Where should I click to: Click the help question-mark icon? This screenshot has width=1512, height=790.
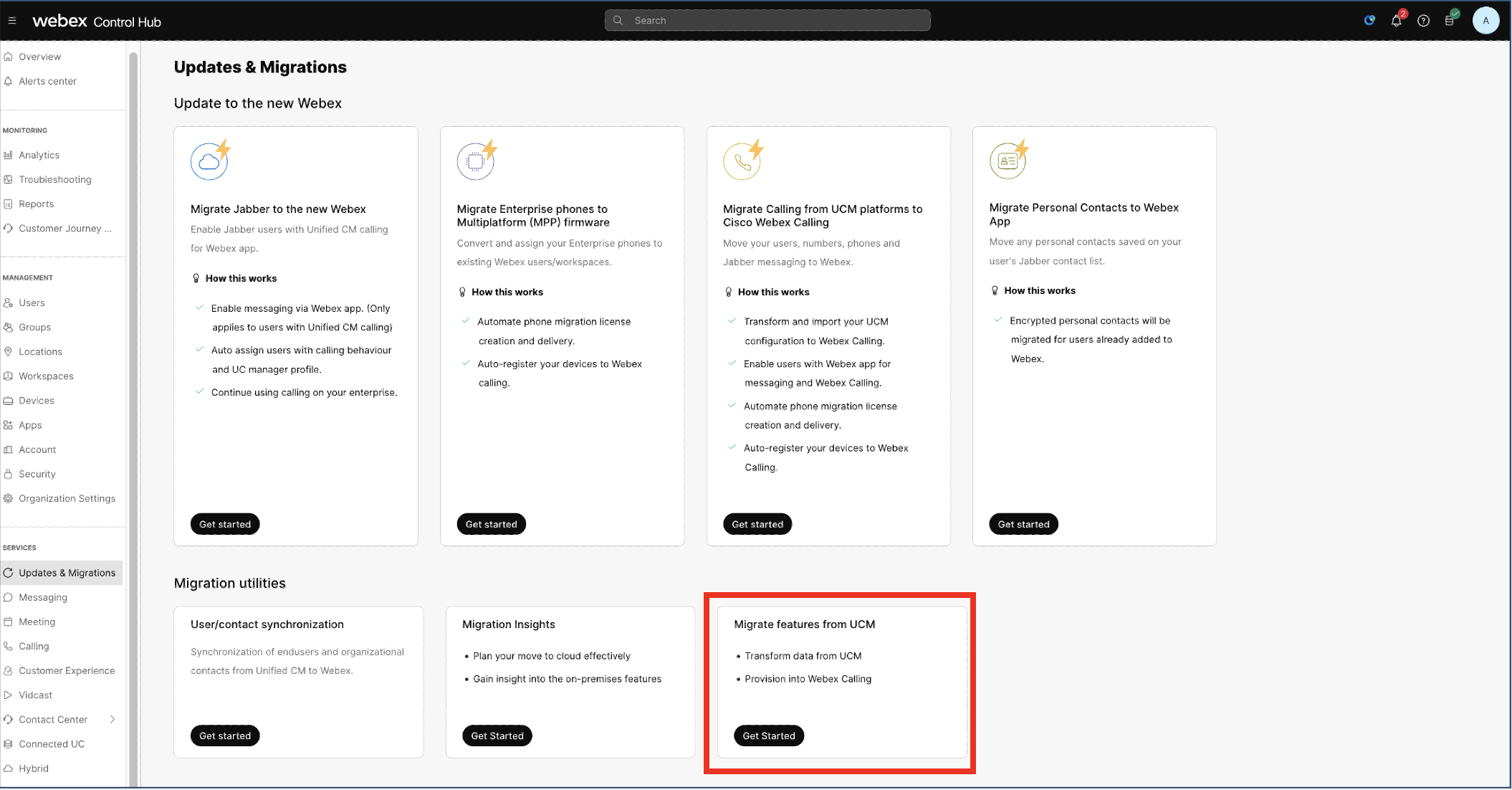pos(1424,20)
